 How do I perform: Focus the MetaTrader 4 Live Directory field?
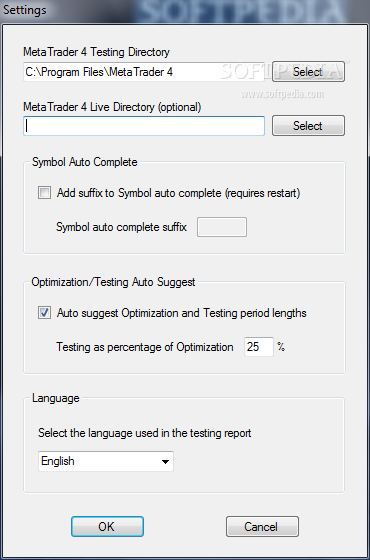tap(144, 126)
